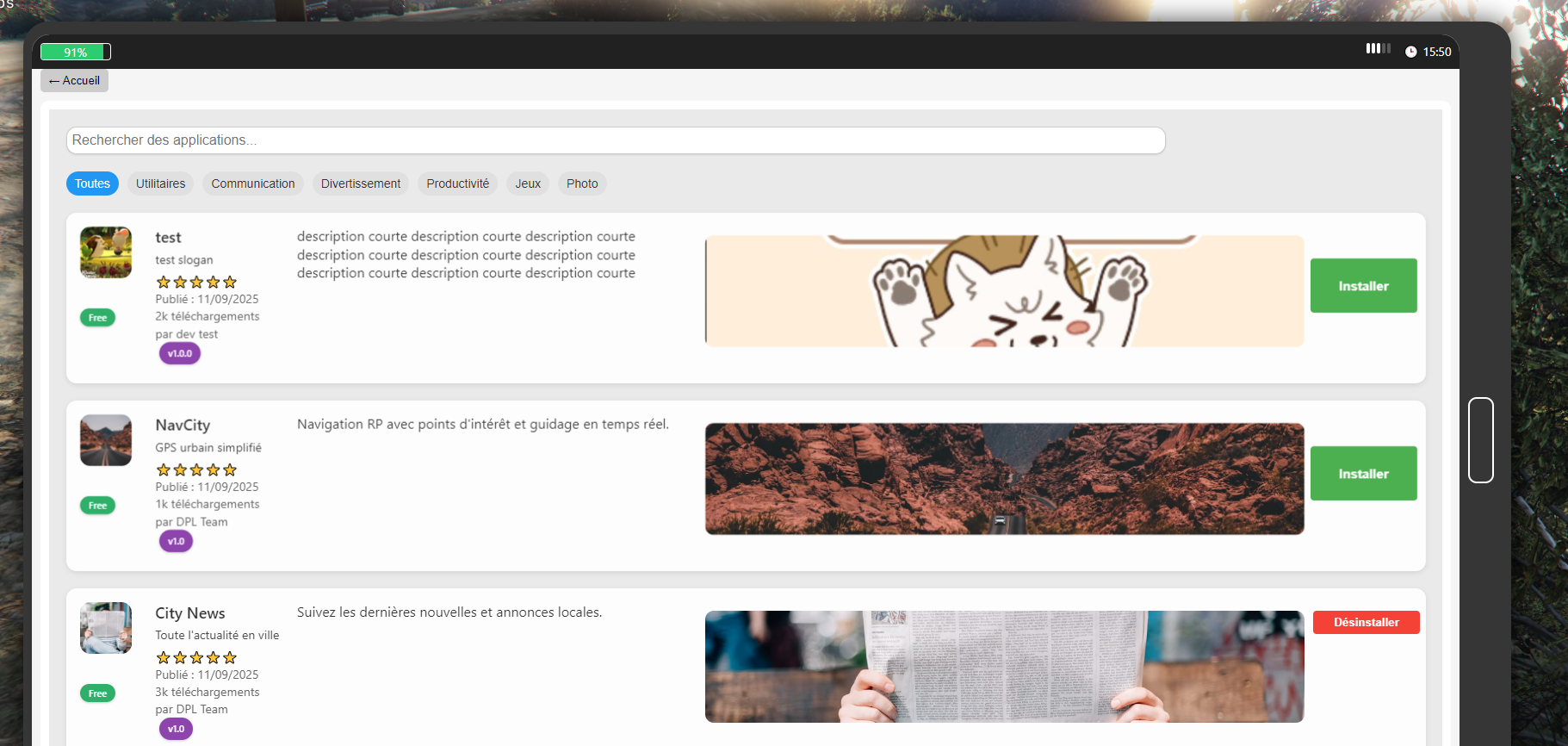Filter by Utilitaires category

tap(160, 183)
